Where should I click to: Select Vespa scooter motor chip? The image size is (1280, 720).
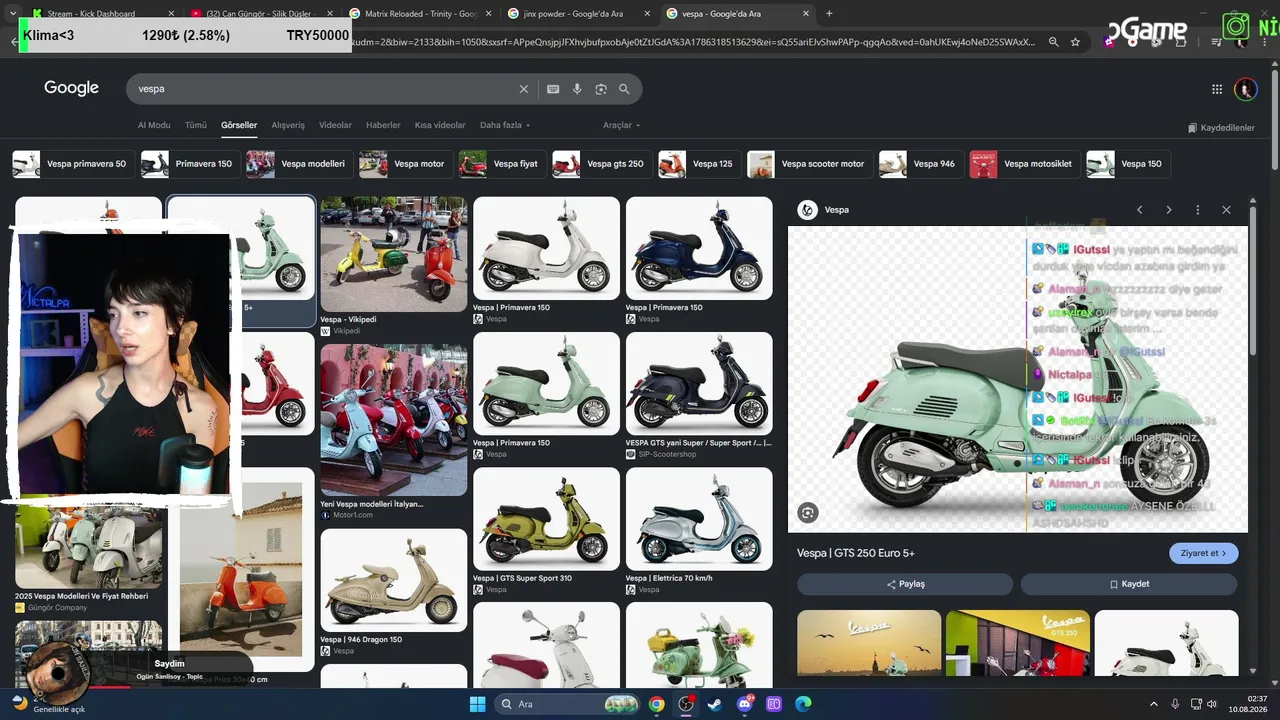[x=809, y=164]
